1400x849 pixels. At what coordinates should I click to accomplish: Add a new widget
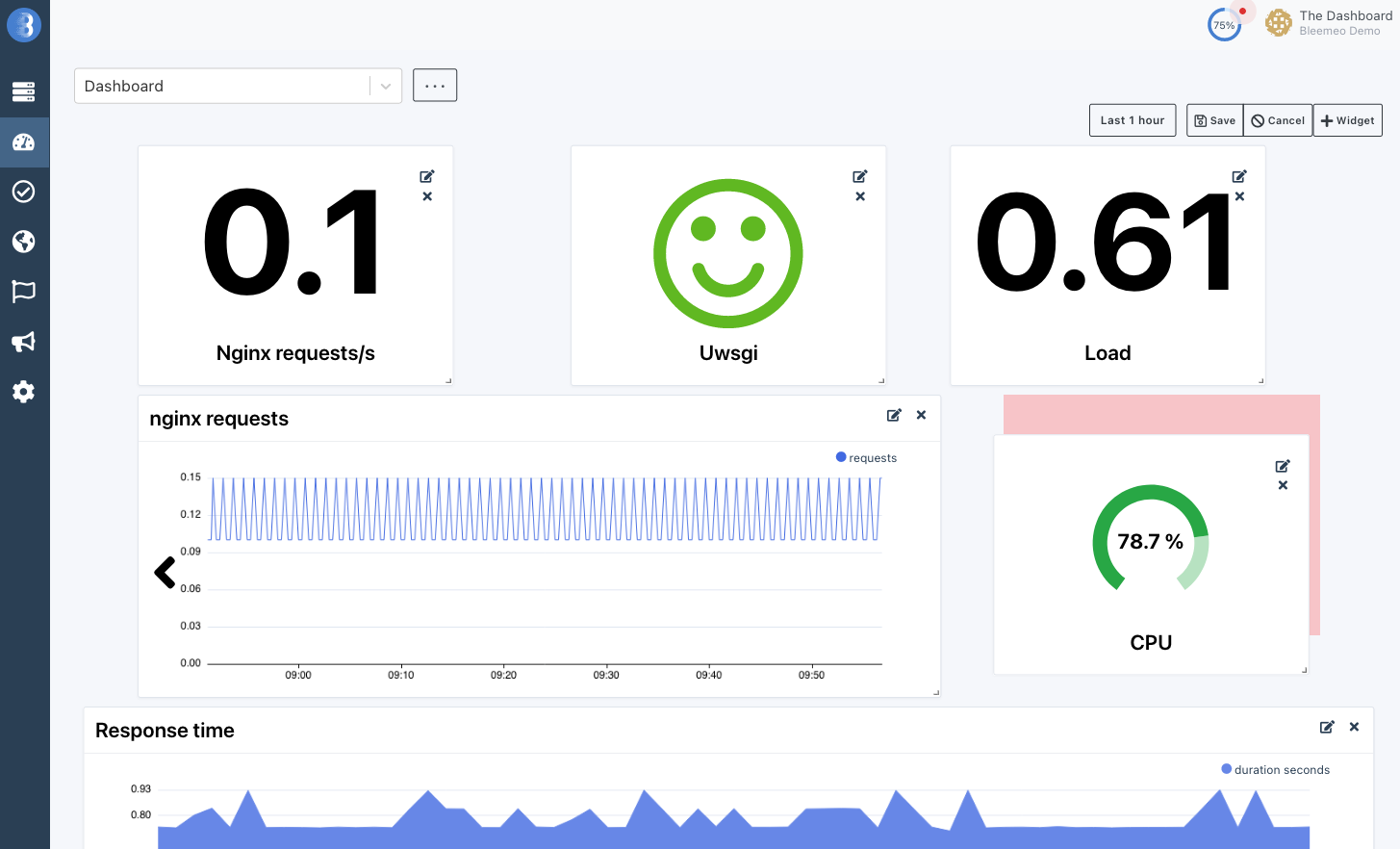click(x=1347, y=119)
